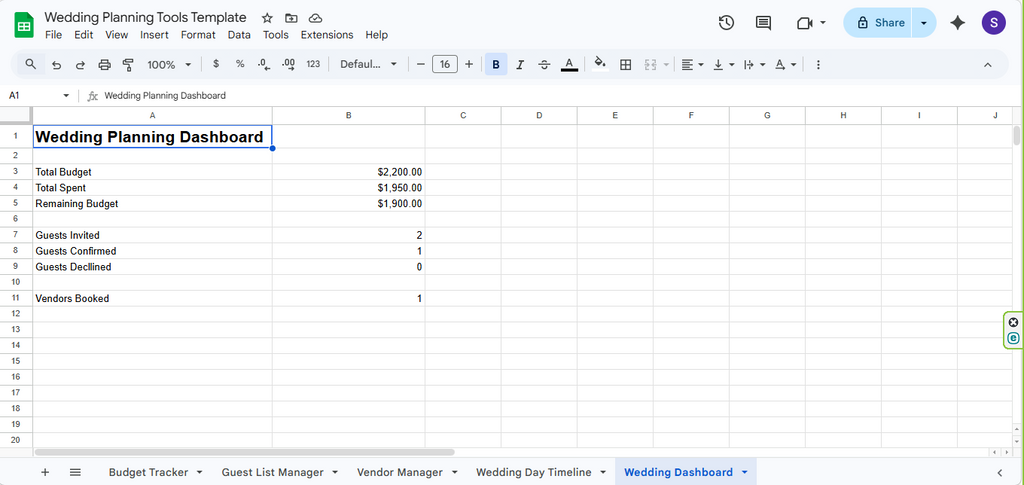Open the Format menu
This screenshot has height=485, width=1024.
click(198, 35)
